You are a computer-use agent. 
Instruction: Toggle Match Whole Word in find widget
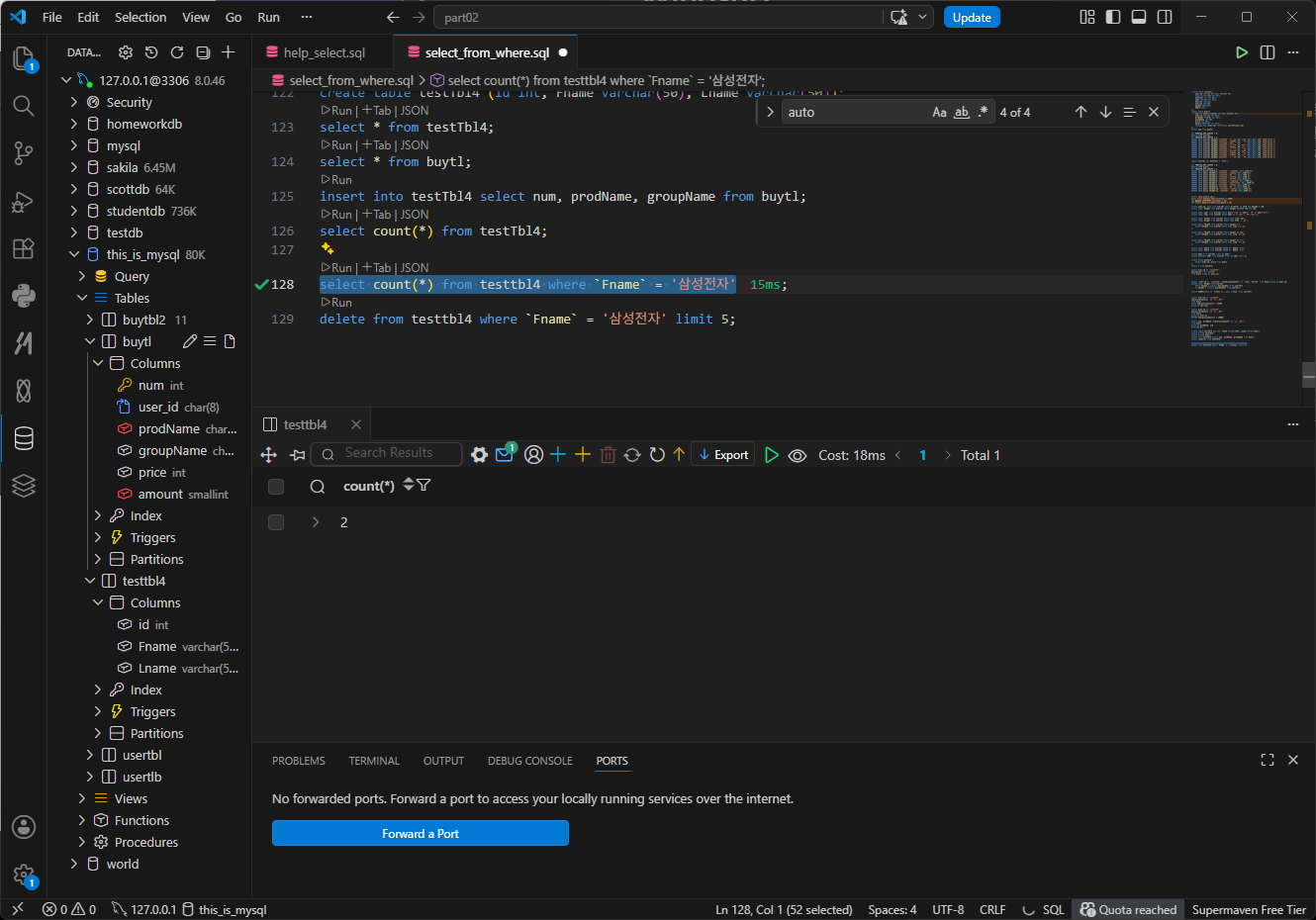962,112
